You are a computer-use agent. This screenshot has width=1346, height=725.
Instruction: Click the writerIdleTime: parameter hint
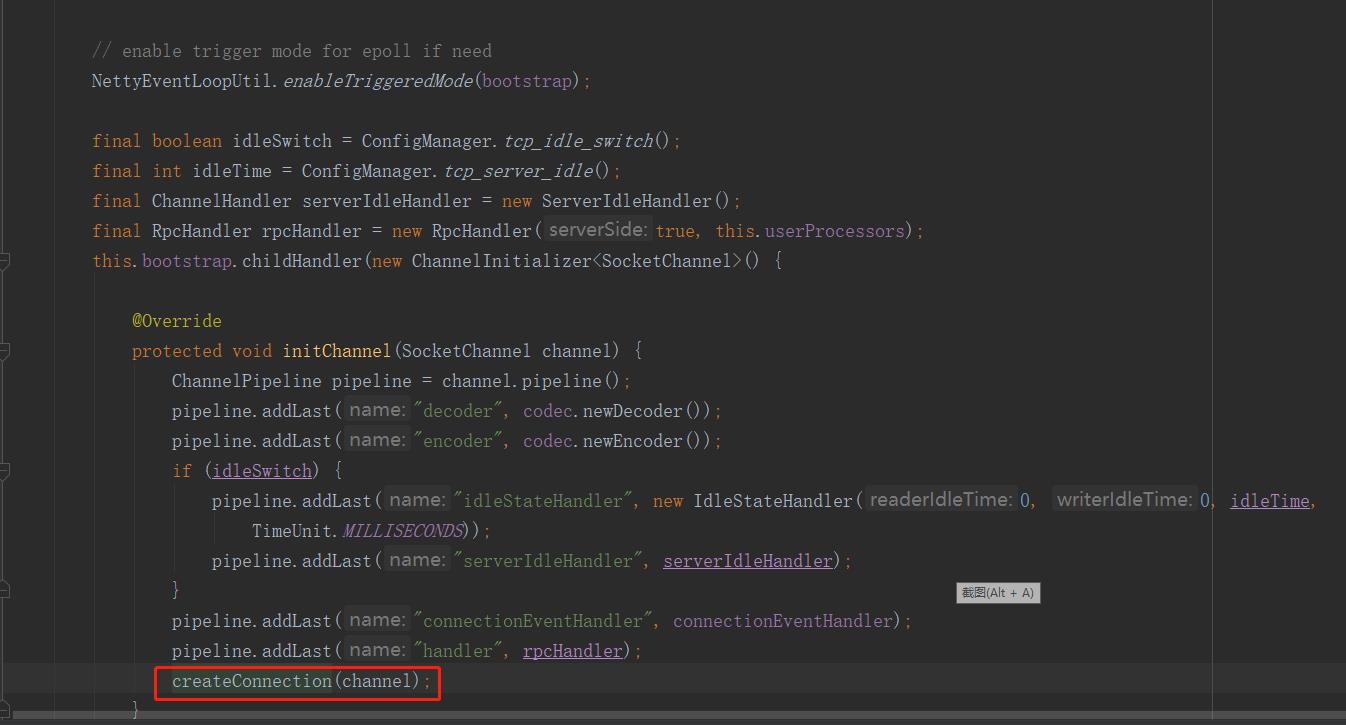1124,501
